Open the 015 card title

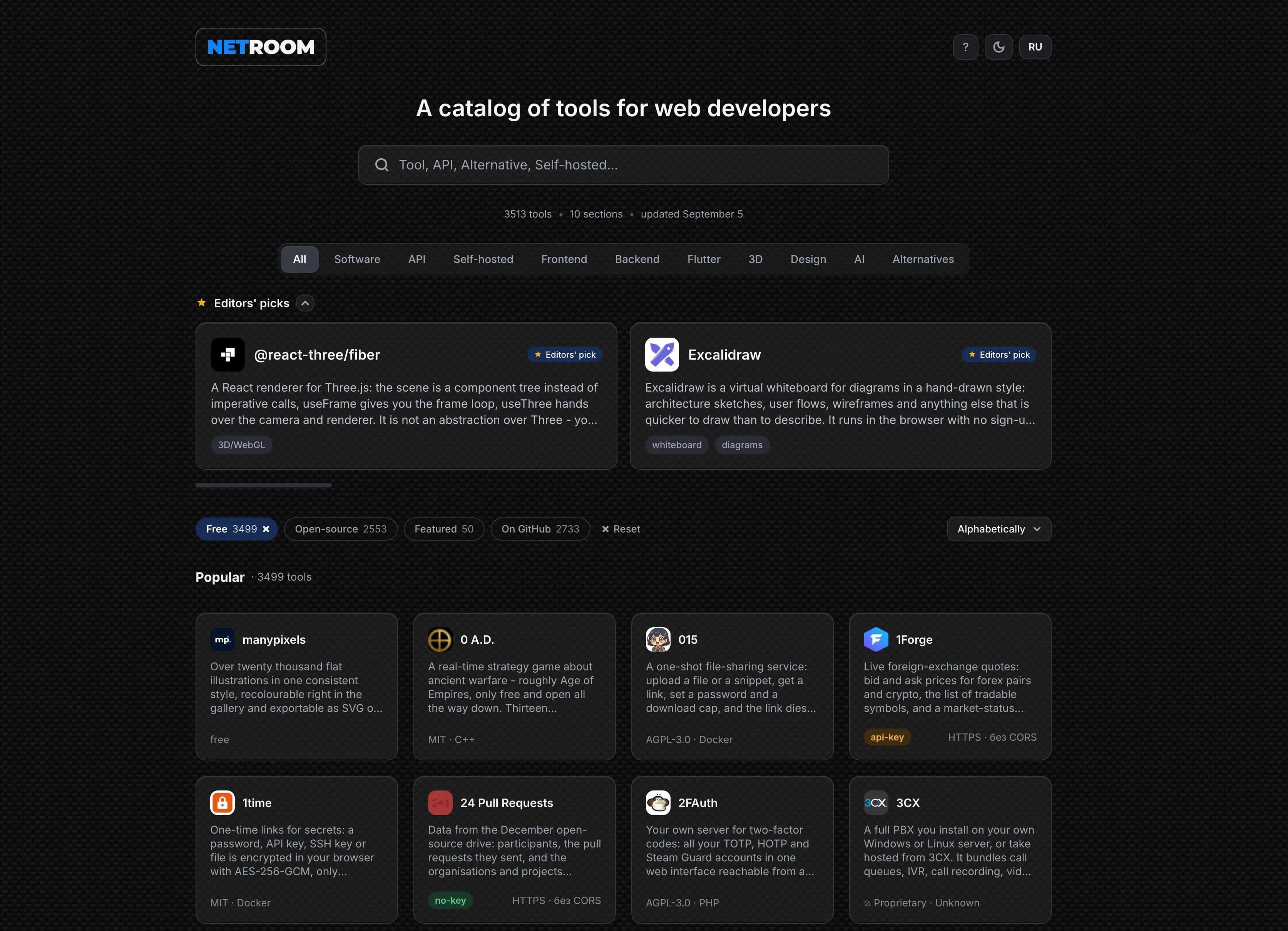click(688, 640)
